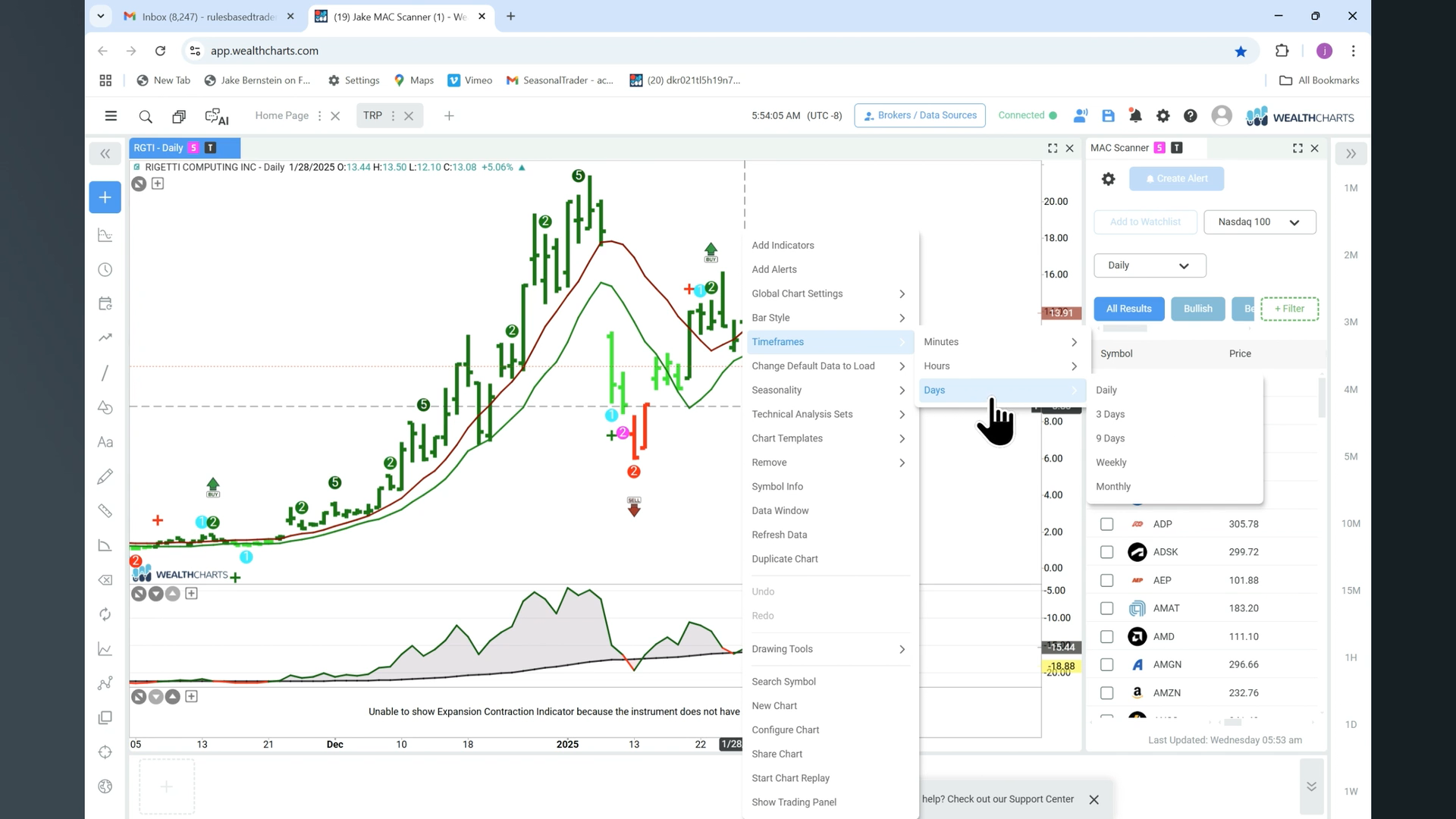Expand Chart Templates submenu
Viewport: 1456px width, 819px height.
click(x=829, y=438)
